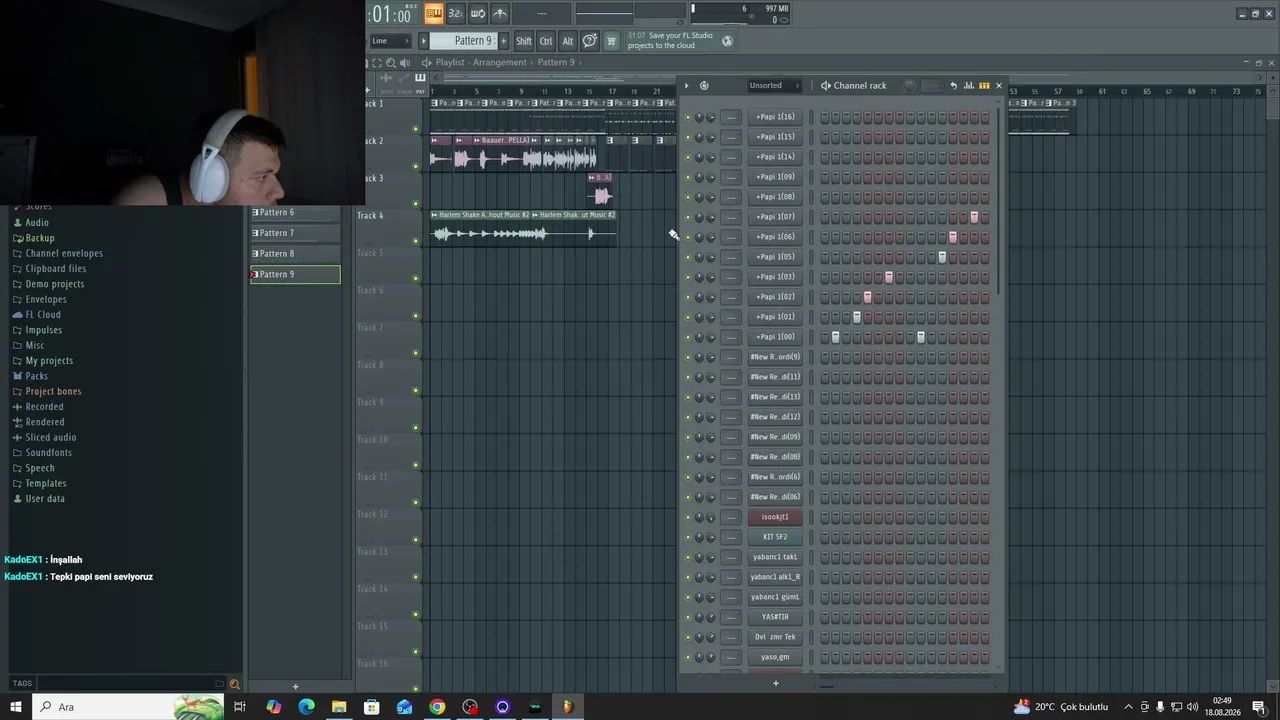This screenshot has height=720, width=1280.
Task: Toggle first step of +Papi 1(08) channel
Action: coord(825,197)
